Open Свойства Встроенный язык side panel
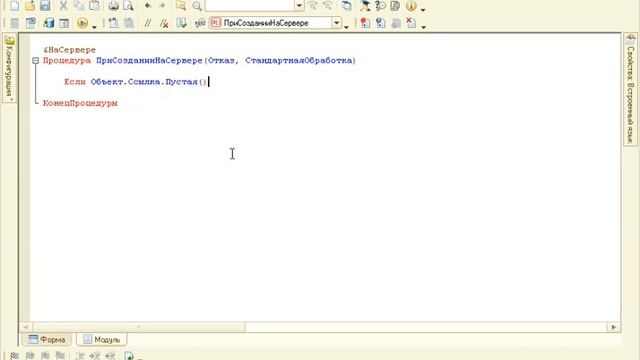Viewport: 640px width, 360px height. click(631, 90)
